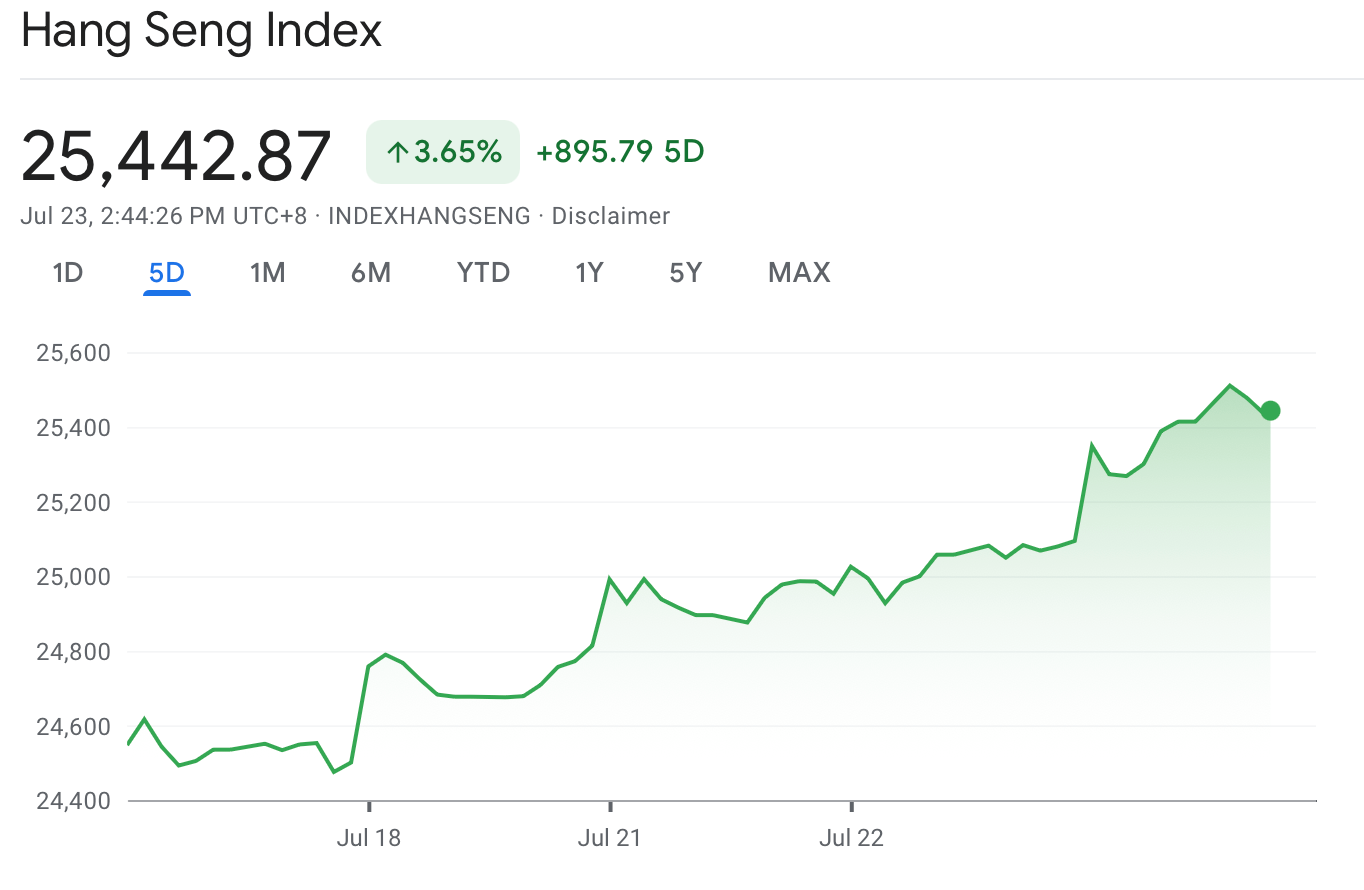Image resolution: width=1364 pixels, height=890 pixels.
Task: Click the 25,442.87 index price
Action: 176,155
